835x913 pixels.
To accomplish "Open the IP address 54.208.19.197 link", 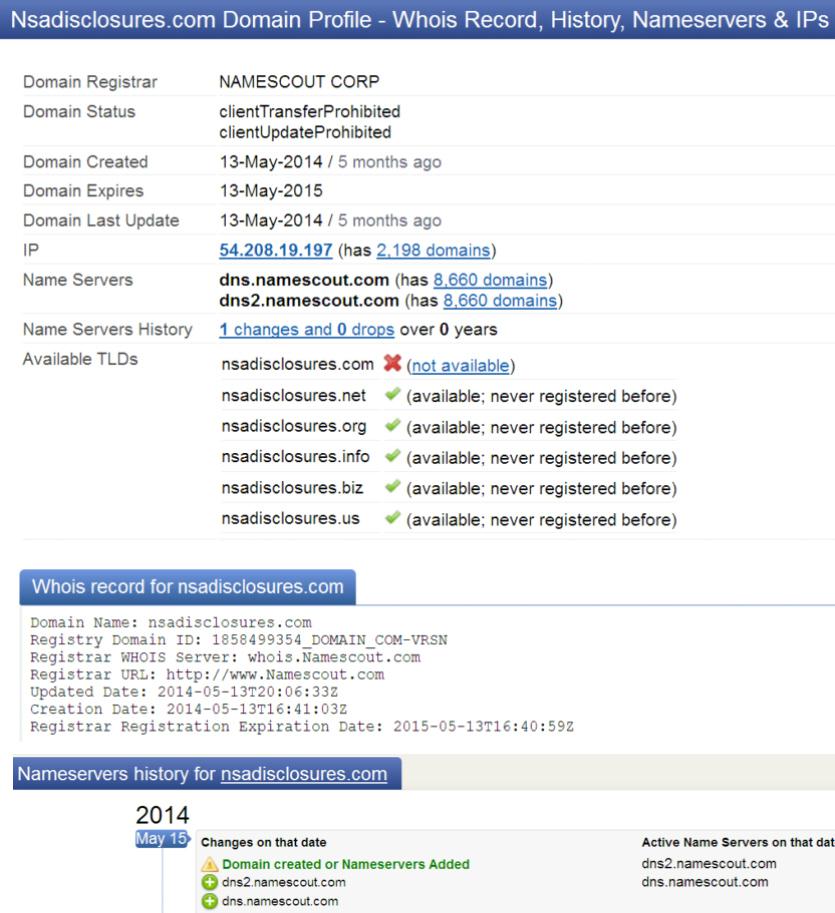I will 275,250.
